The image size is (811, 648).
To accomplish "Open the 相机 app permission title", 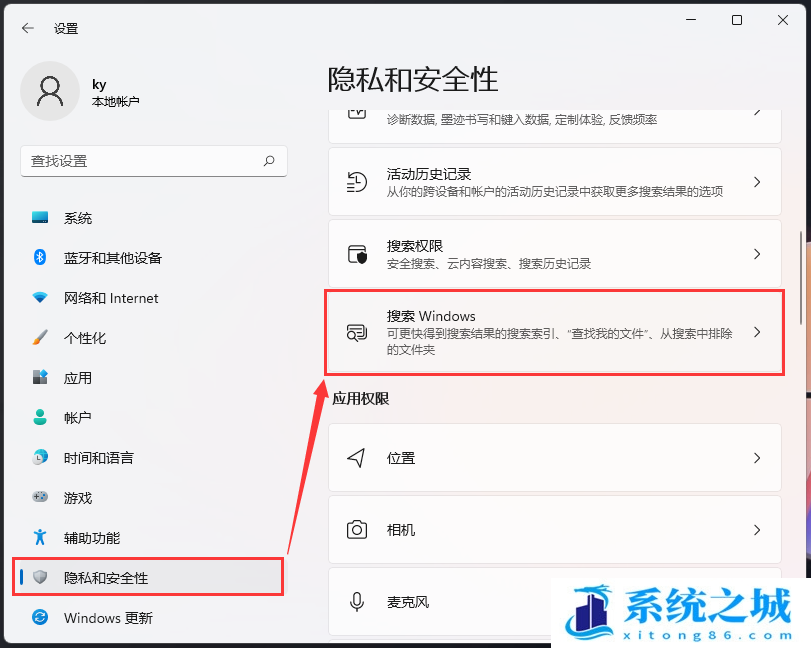I will point(401,530).
